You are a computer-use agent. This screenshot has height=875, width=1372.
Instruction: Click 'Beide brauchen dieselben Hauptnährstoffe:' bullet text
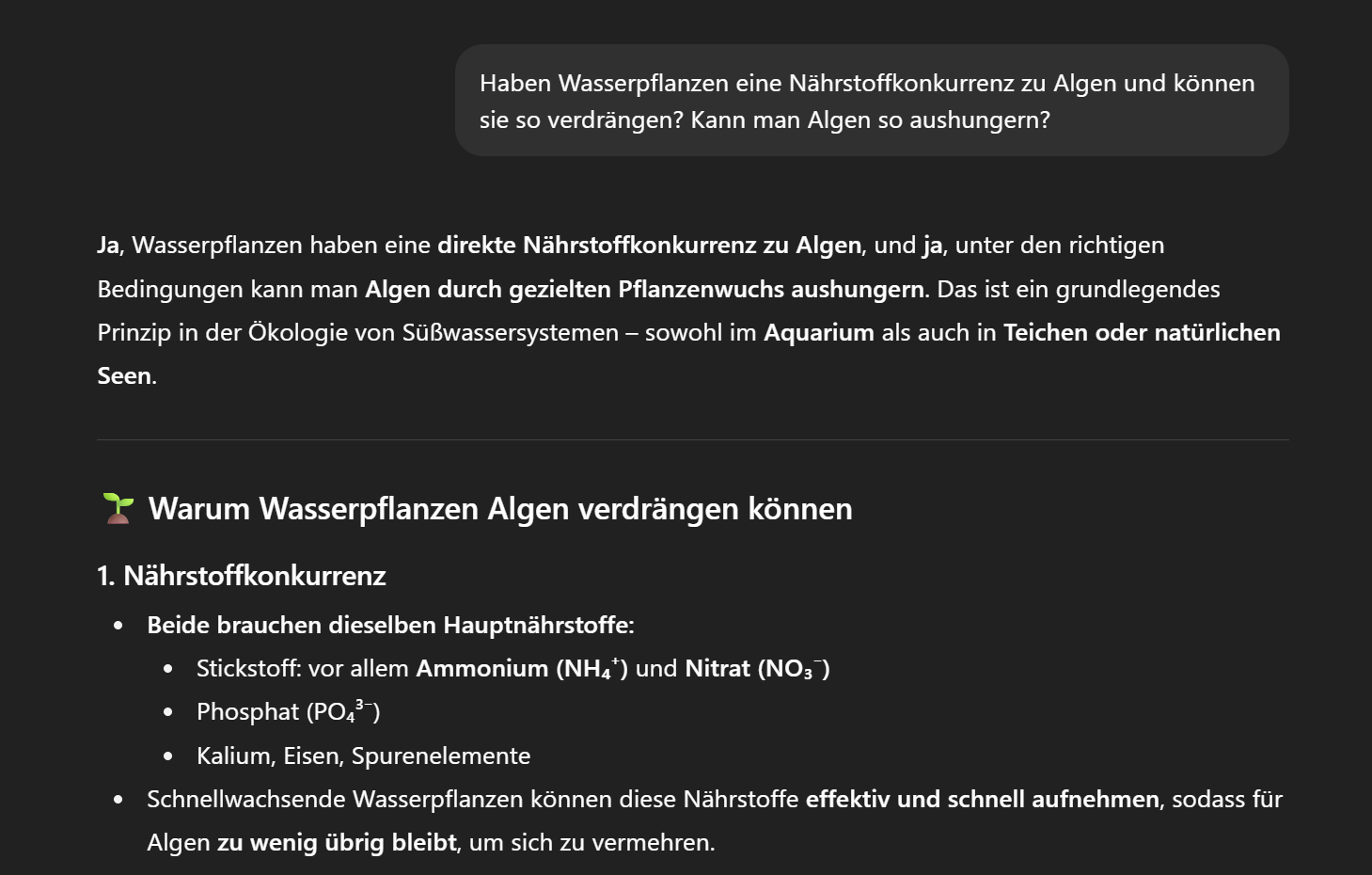click(390, 626)
